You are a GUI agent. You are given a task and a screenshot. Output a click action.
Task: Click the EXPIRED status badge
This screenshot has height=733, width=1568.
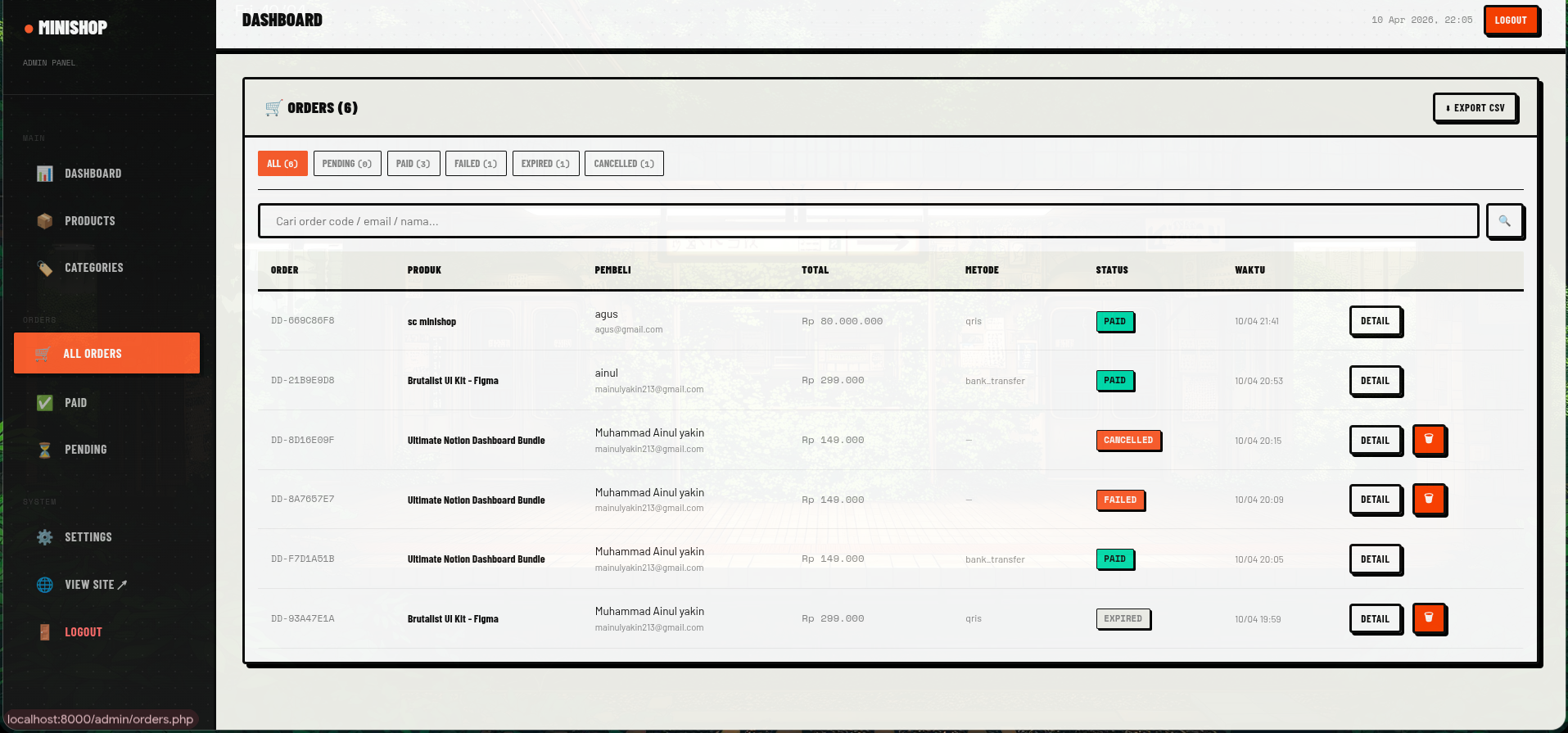pyautogui.click(x=1123, y=618)
